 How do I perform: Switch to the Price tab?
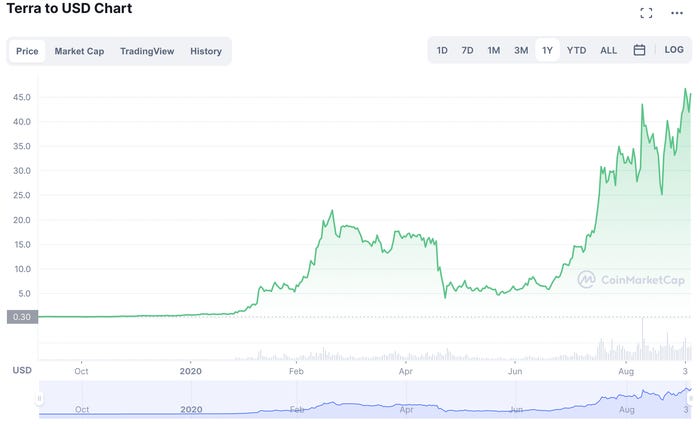coord(27,51)
